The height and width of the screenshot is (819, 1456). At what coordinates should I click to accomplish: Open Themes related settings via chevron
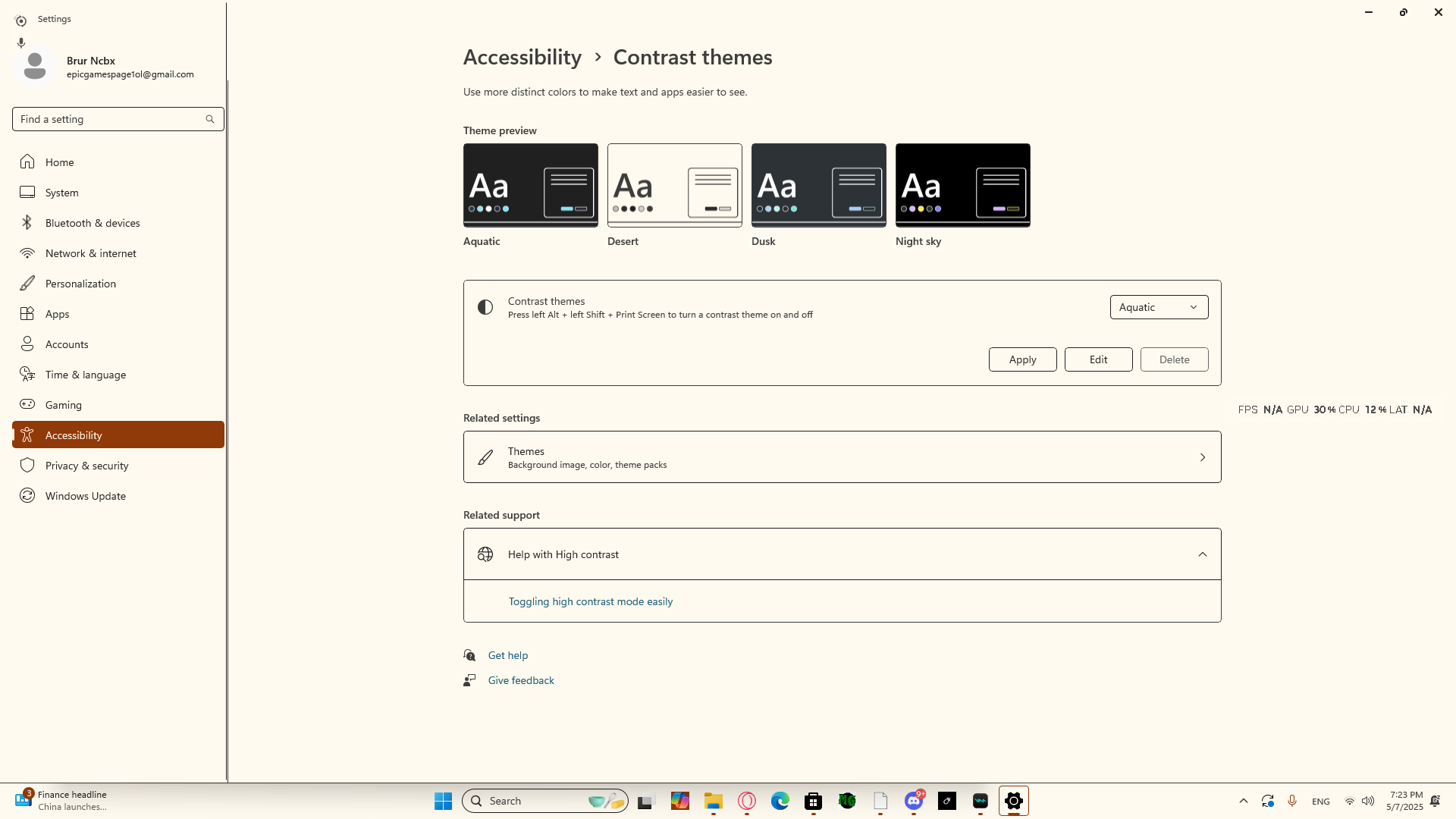[1202, 457]
